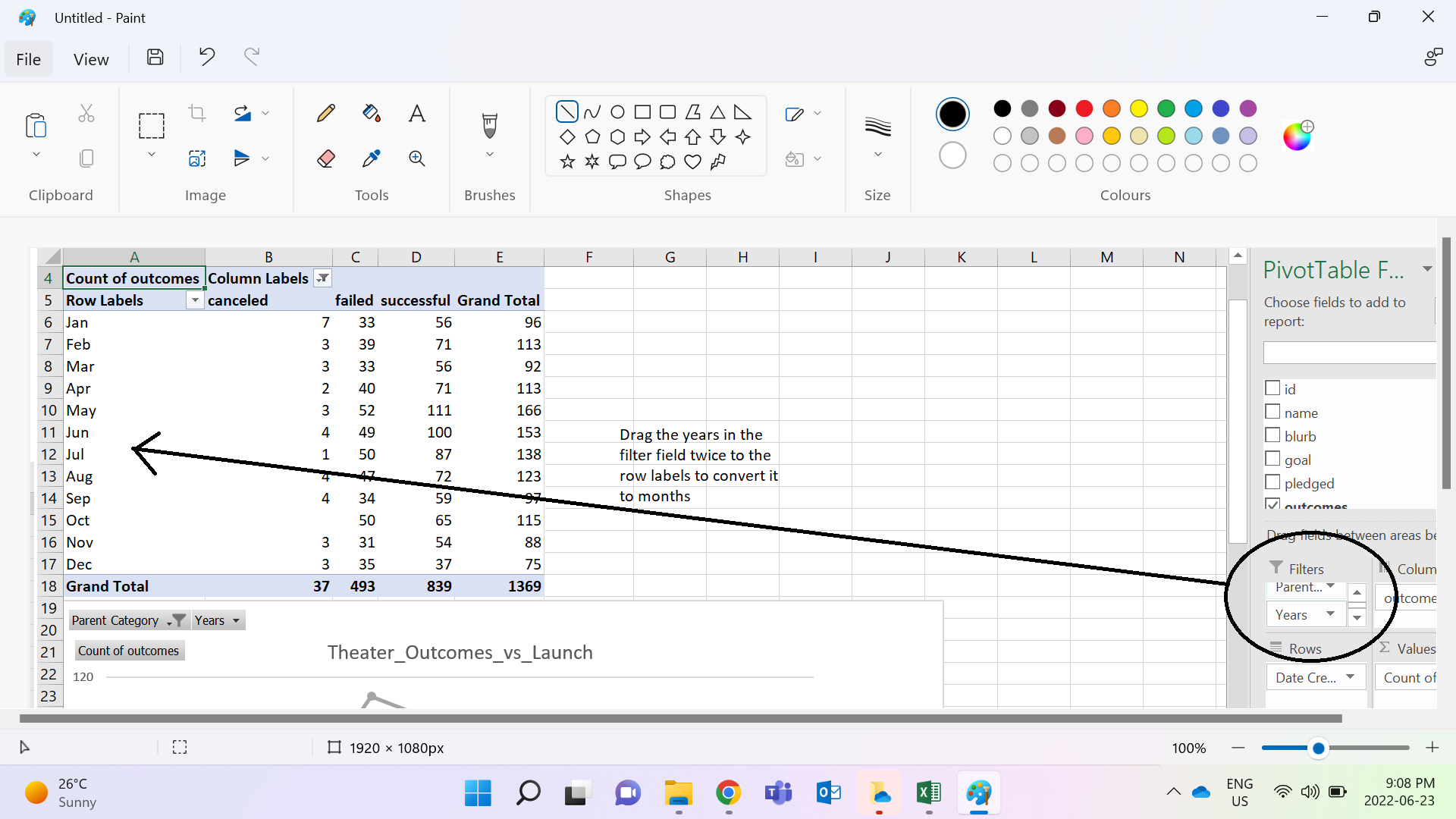
Task: Open the View menu
Action: tap(90, 58)
